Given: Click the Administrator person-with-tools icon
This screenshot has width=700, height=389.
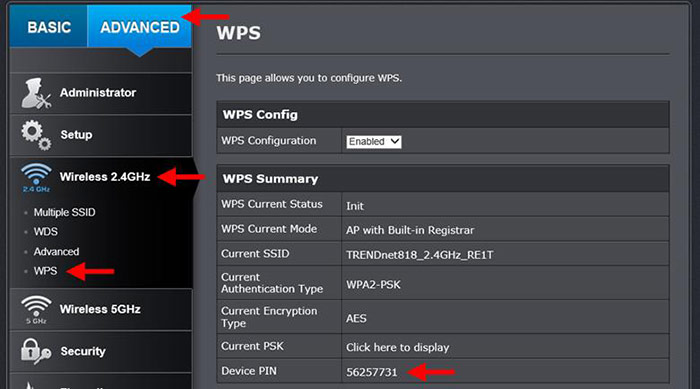Looking at the screenshot, I should (x=36, y=93).
